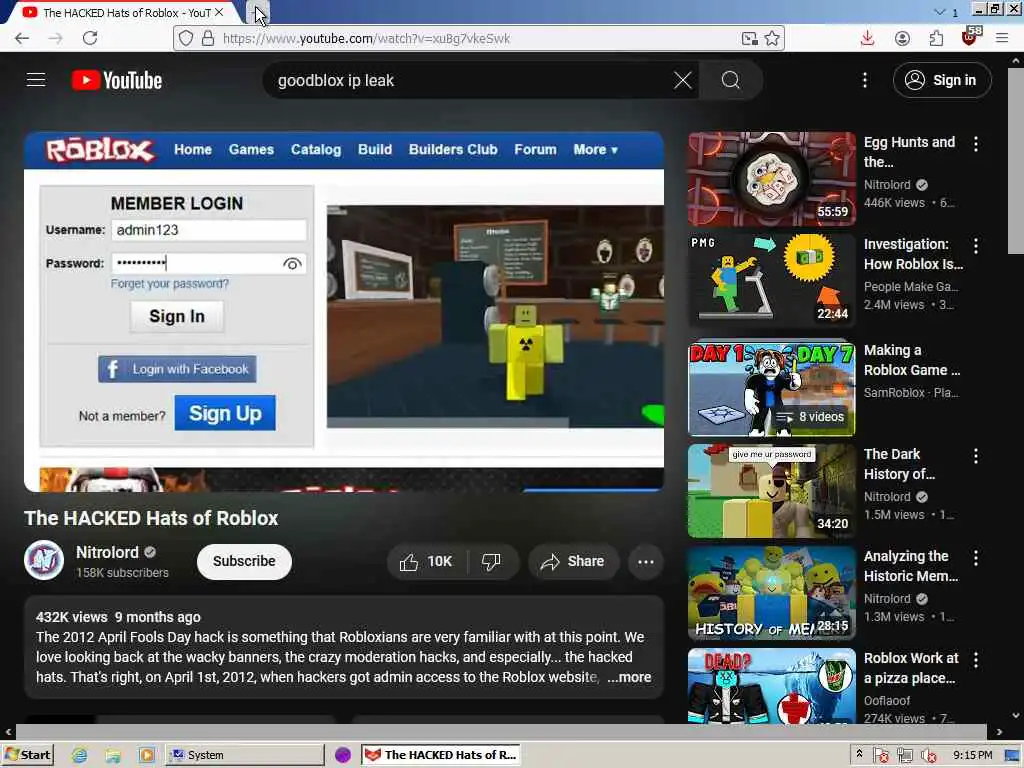
Task: Open options for Investigation video
Action: point(976,246)
